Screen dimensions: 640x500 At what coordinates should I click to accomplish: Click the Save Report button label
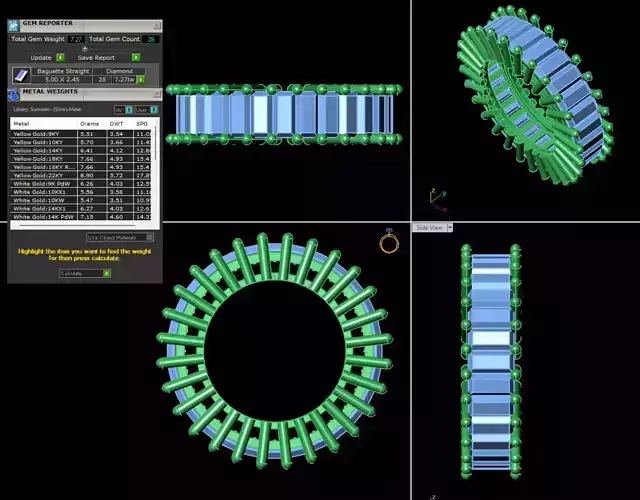[96, 58]
